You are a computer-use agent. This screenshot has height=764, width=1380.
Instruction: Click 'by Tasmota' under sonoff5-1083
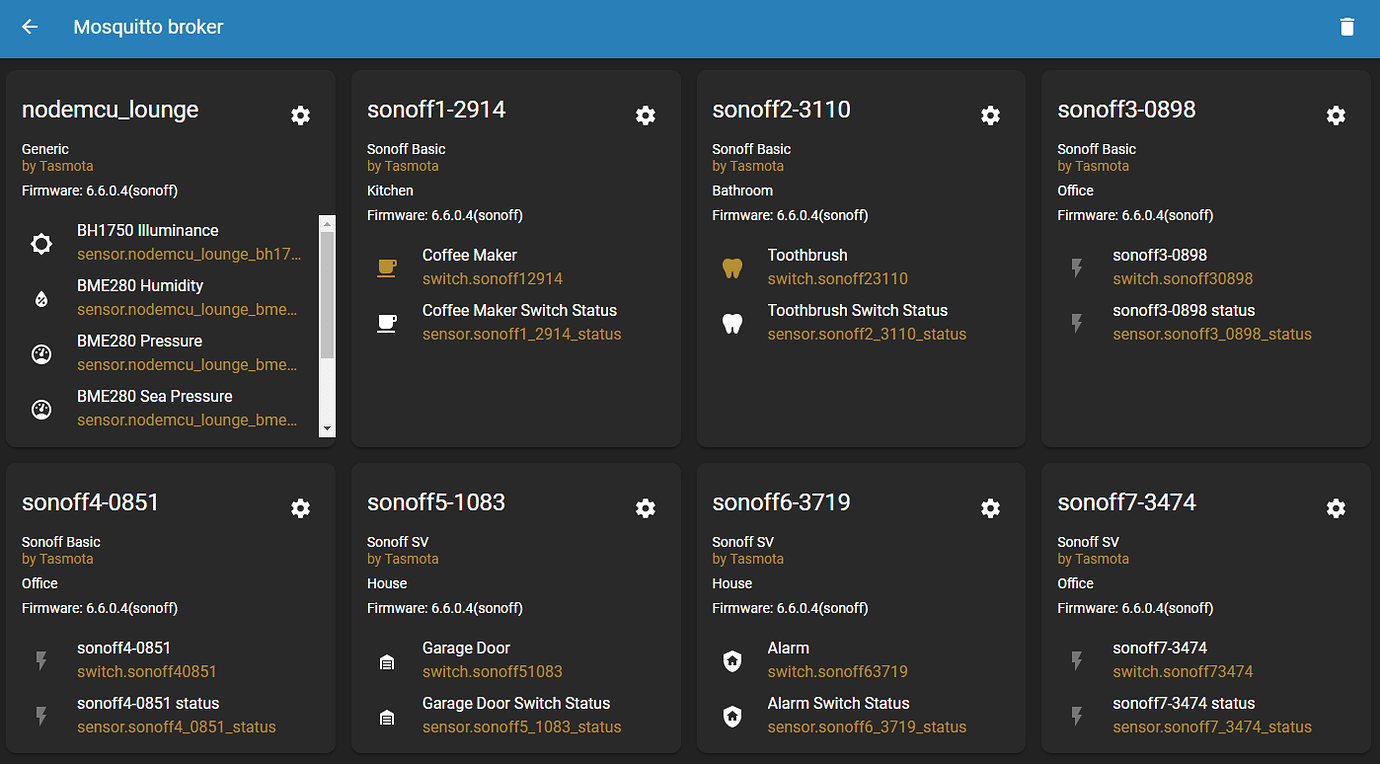[403, 559]
